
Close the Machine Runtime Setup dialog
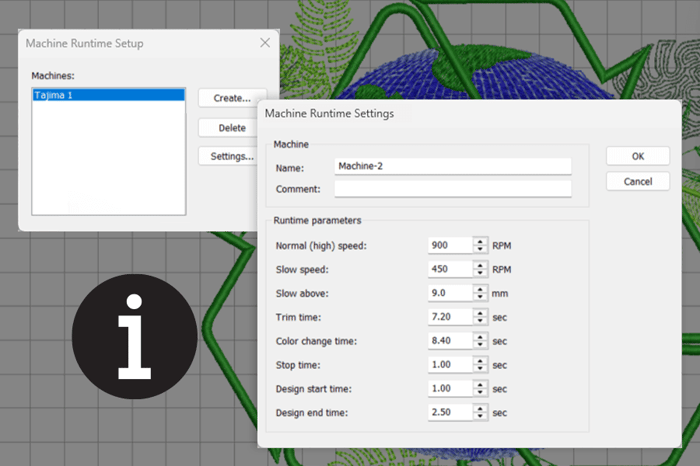click(265, 43)
